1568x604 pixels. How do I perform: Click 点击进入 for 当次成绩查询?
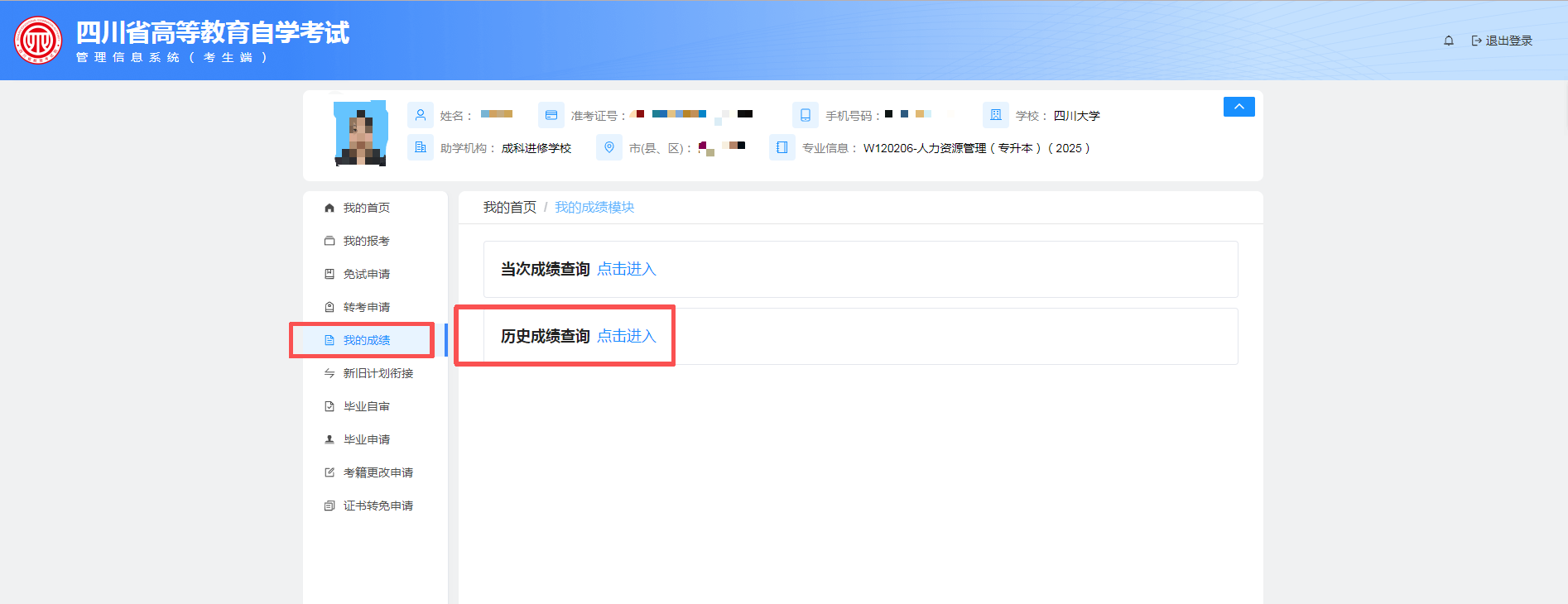click(x=627, y=269)
